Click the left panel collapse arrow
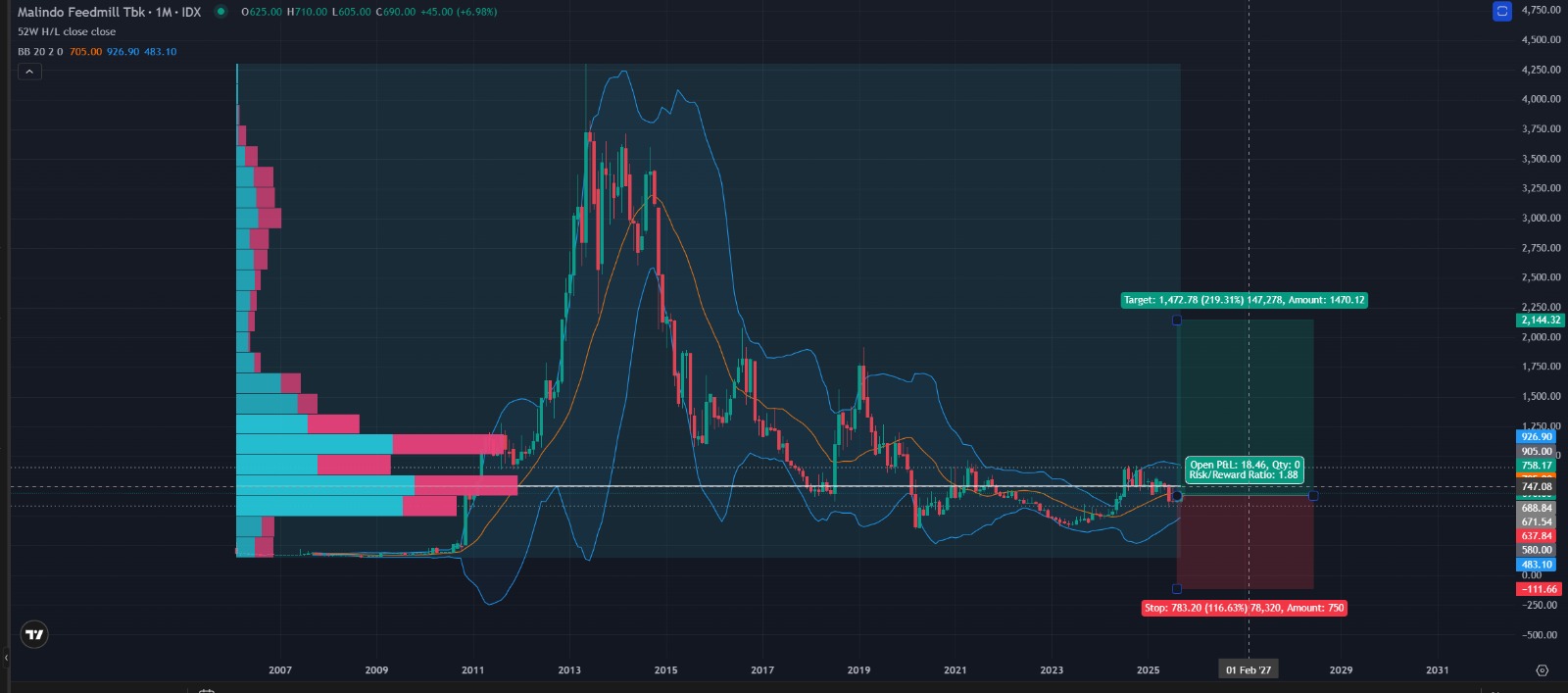 click(5, 658)
